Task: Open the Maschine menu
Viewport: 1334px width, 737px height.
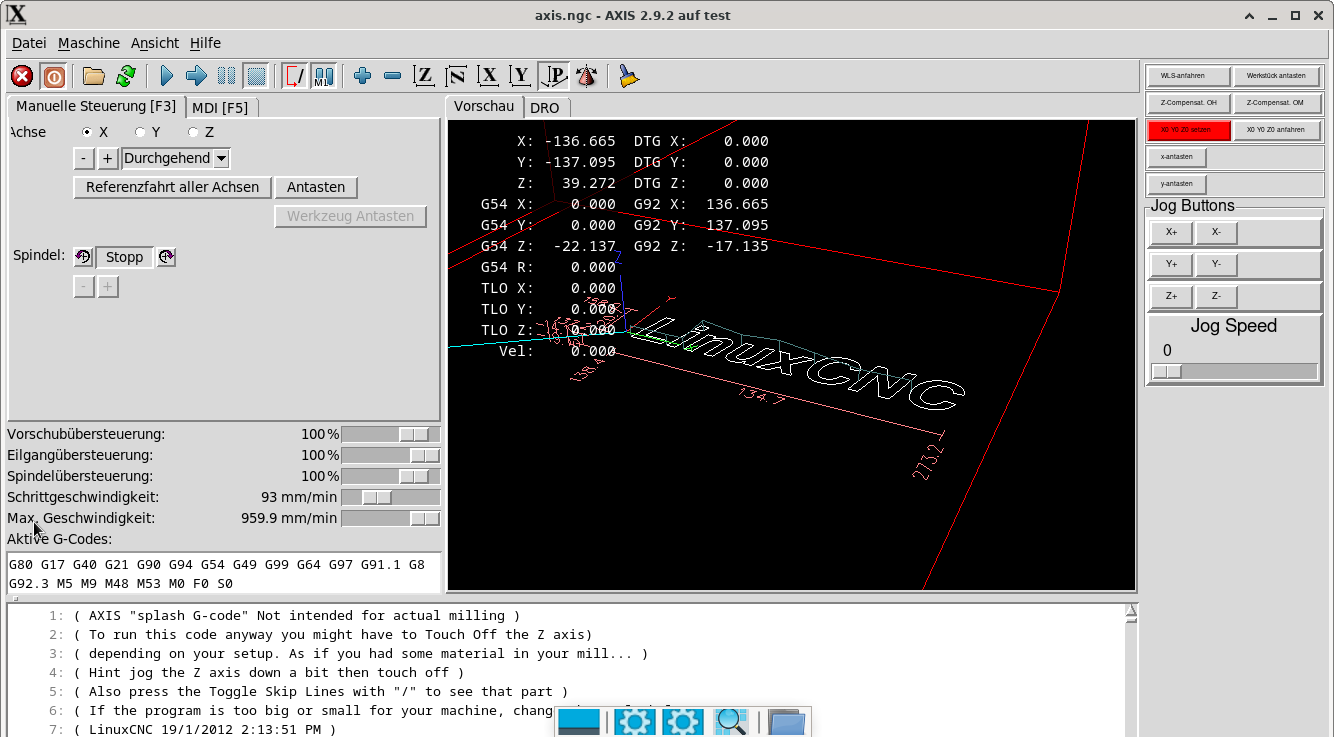Action: click(89, 43)
